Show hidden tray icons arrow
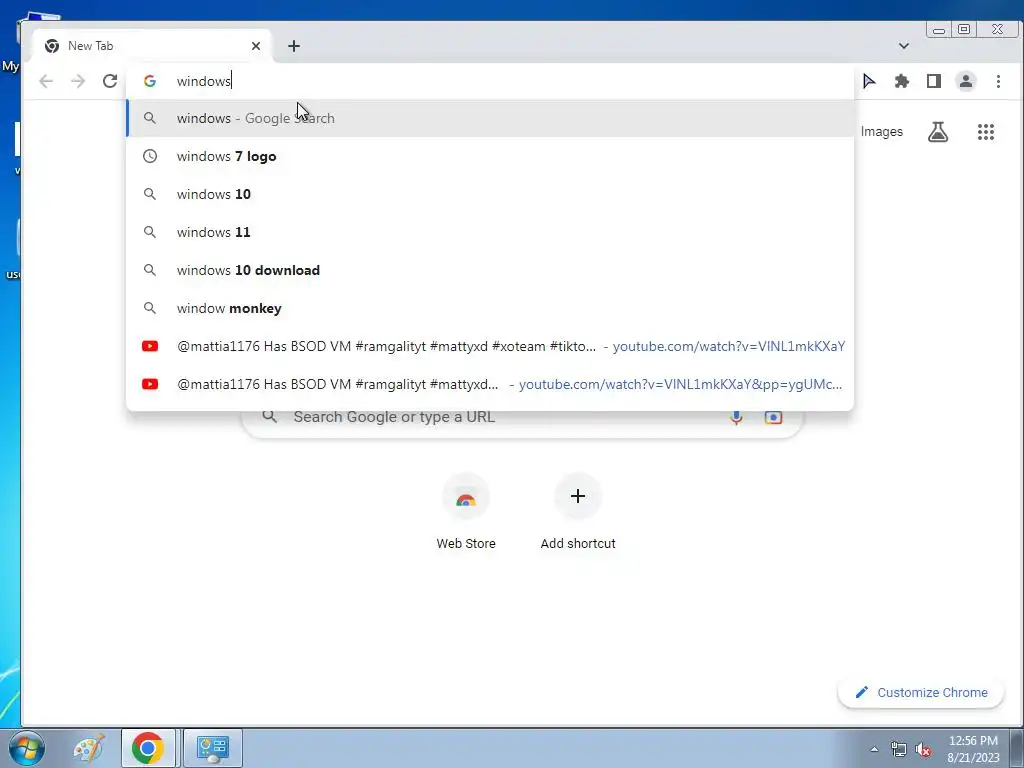 874,749
